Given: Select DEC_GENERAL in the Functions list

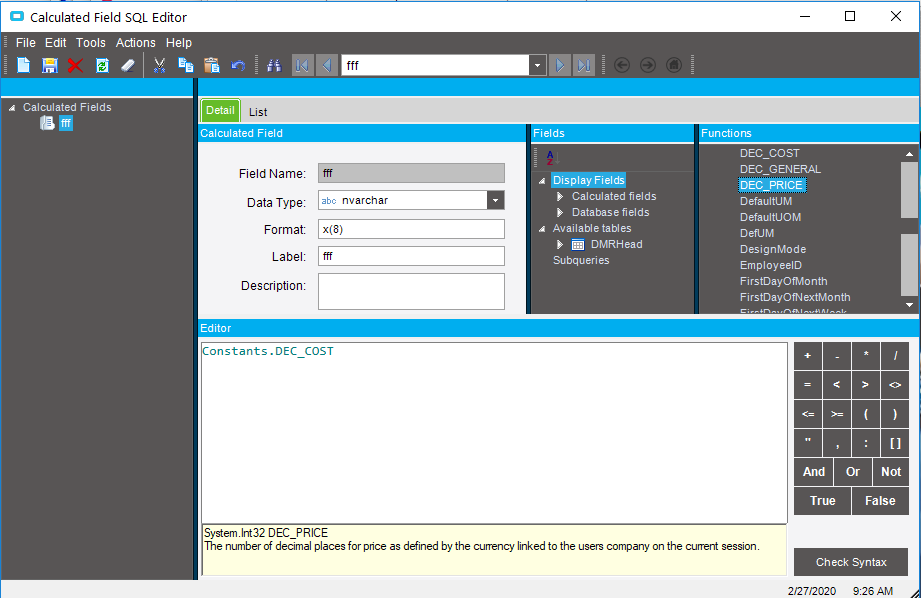Looking at the screenshot, I should [780, 169].
